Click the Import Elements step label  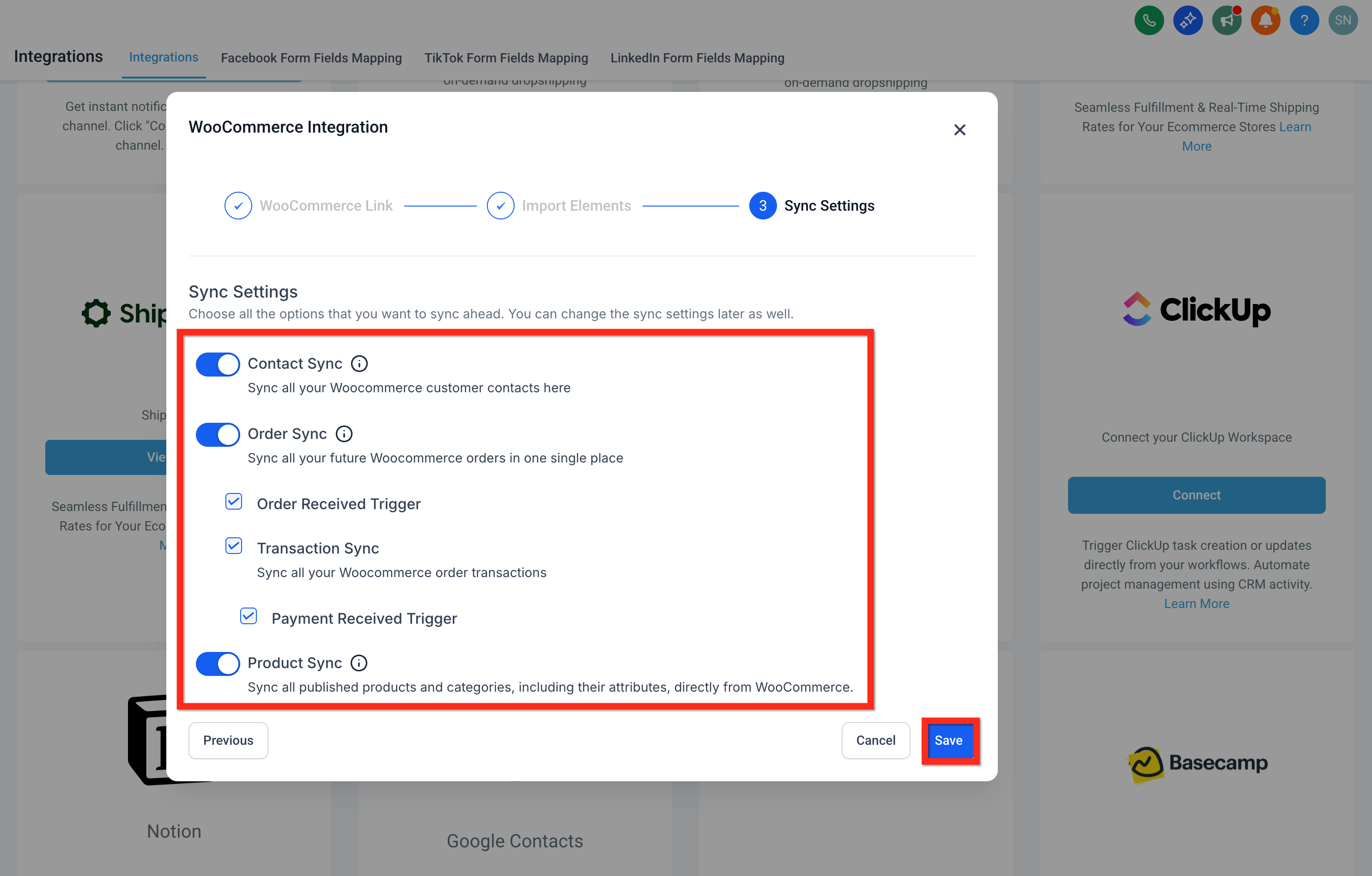click(x=577, y=206)
